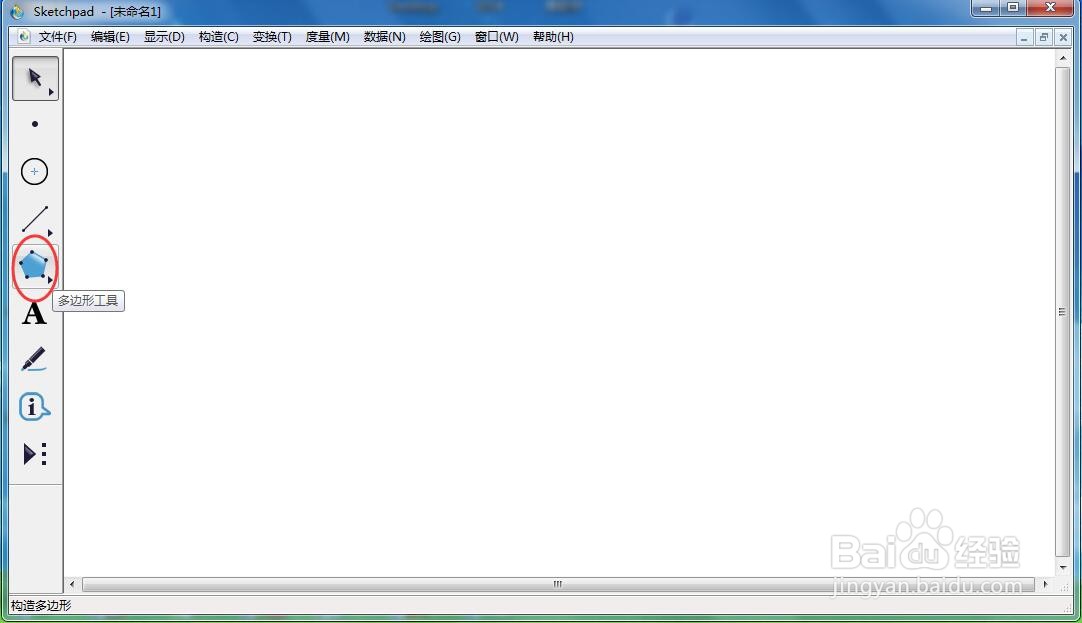Viewport: 1082px width, 623px height.
Task: Select the Point tool
Action: coord(35,124)
